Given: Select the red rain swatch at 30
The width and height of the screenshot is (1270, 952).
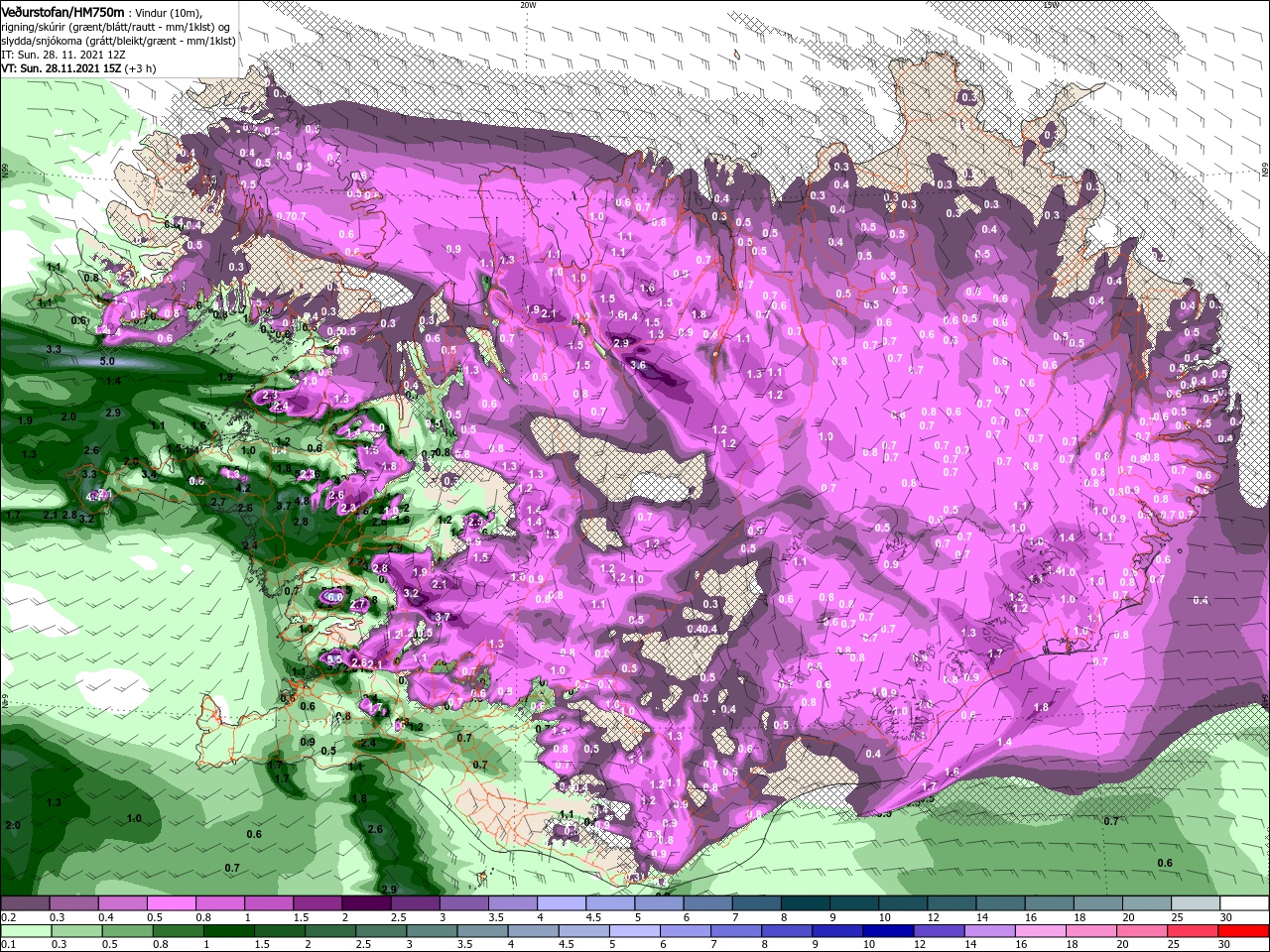Looking at the screenshot, I should click(x=1243, y=931).
